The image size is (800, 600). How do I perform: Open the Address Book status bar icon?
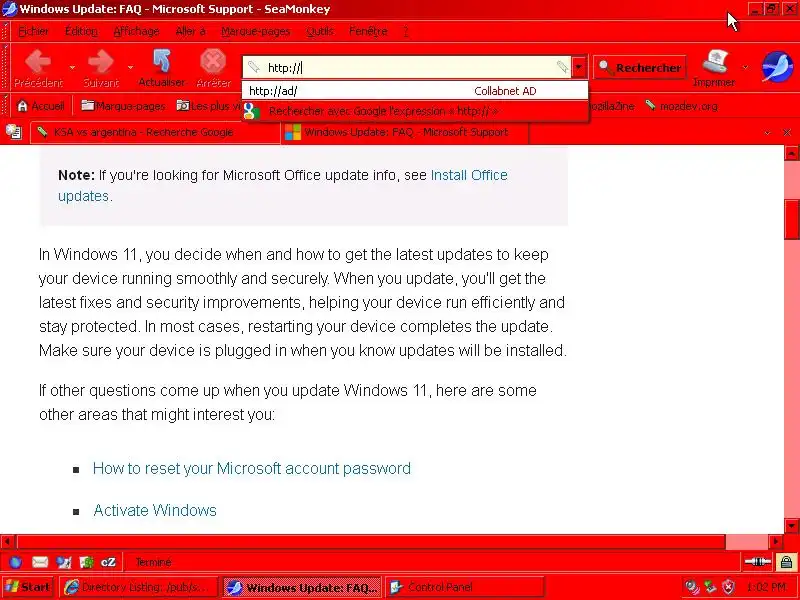click(87, 562)
